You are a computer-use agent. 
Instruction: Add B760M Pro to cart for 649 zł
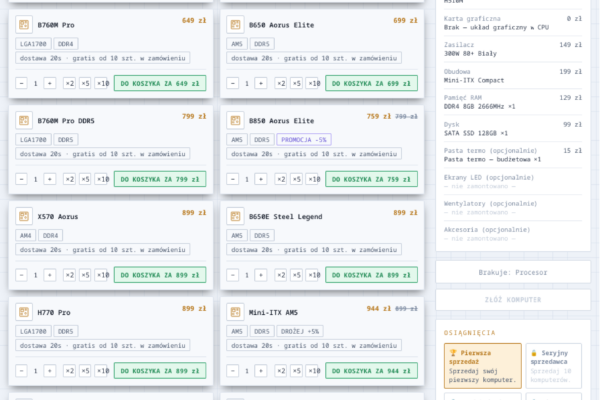pyautogui.click(x=160, y=83)
